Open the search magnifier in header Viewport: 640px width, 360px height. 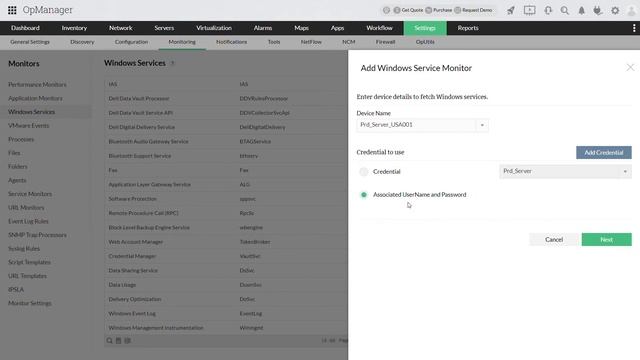pyautogui.click(x=564, y=11)
